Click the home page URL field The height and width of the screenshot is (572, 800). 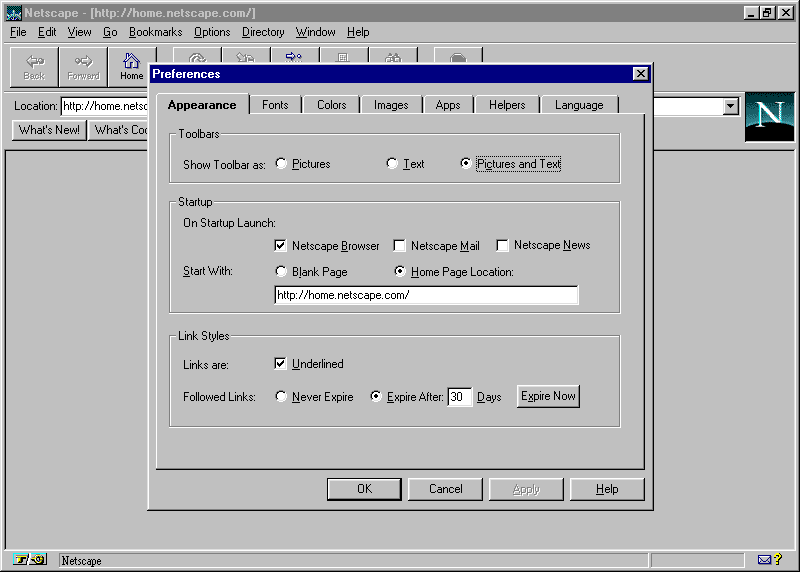coord(427,295)
